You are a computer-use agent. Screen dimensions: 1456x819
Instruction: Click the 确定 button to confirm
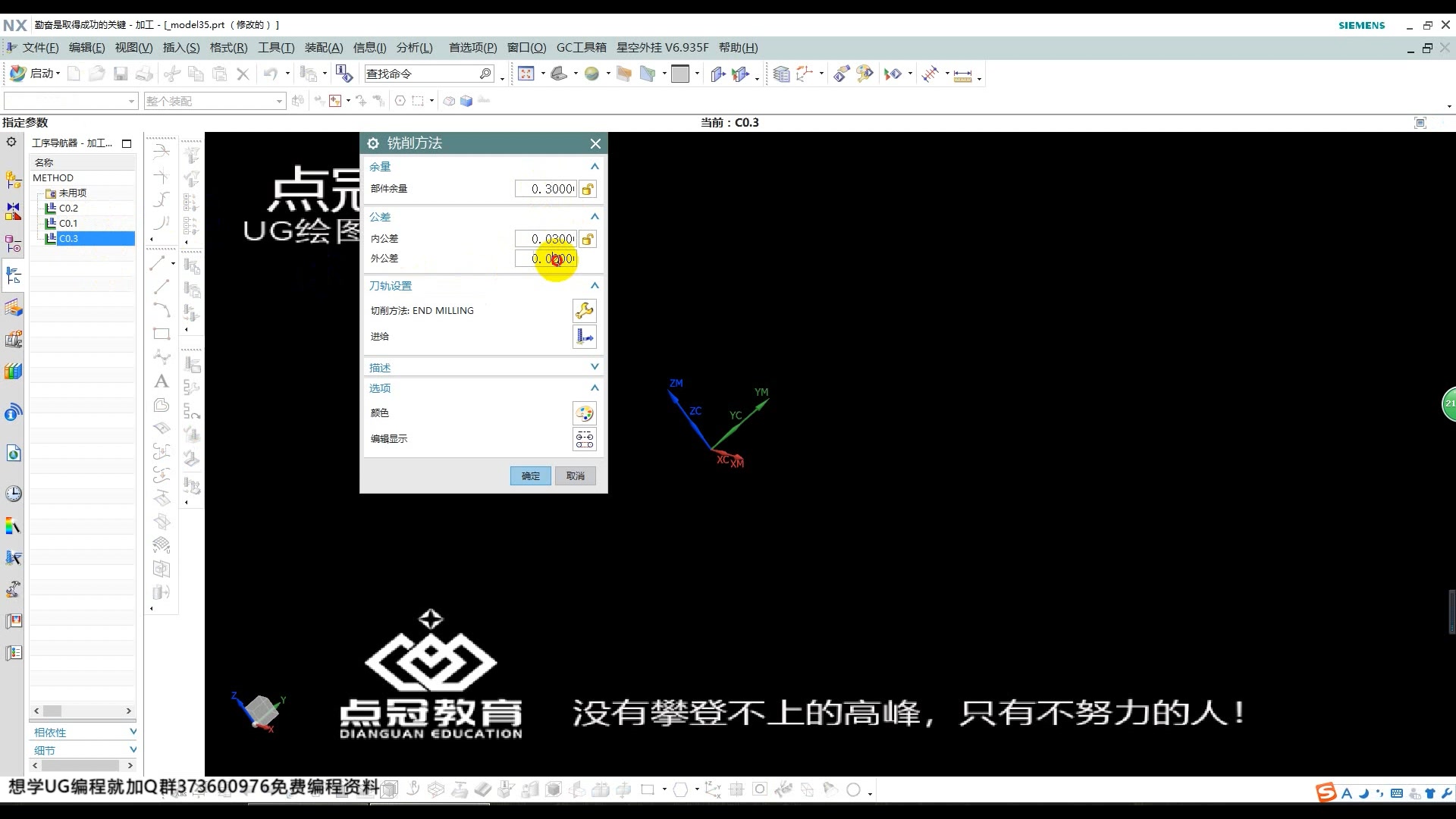click(x=530, y=475)
